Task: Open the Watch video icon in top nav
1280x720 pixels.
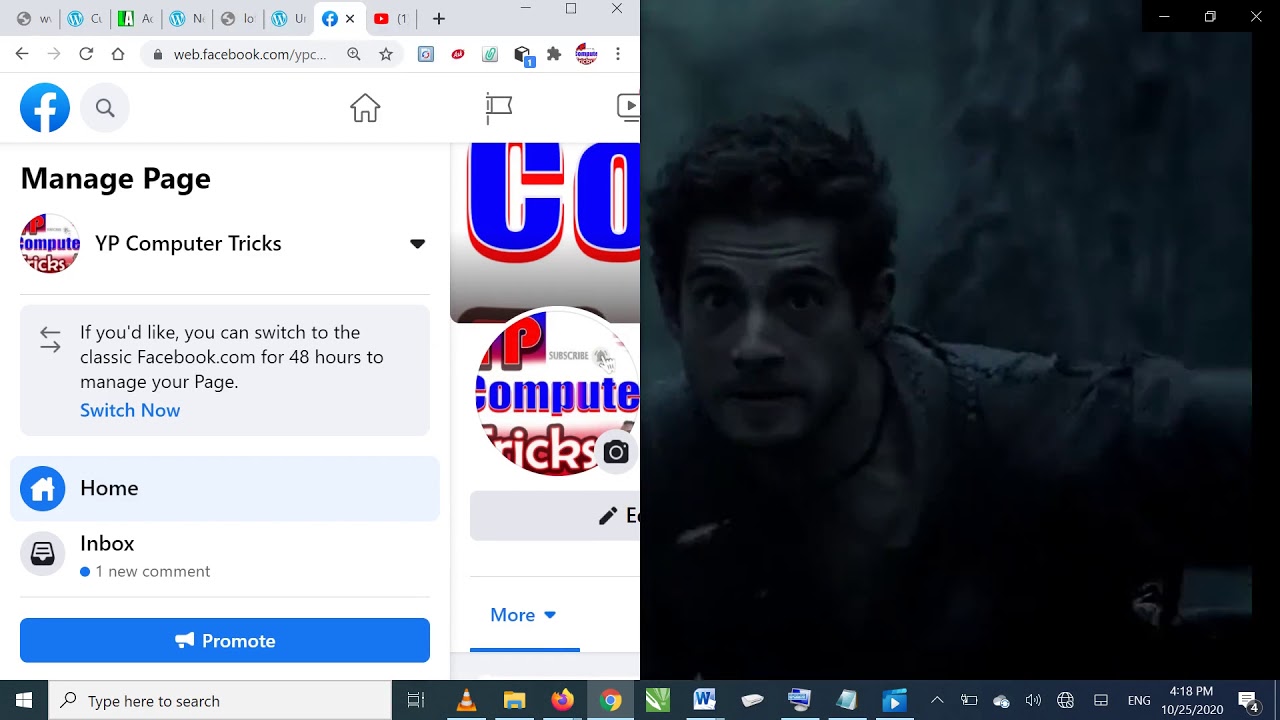Action: 628,107
